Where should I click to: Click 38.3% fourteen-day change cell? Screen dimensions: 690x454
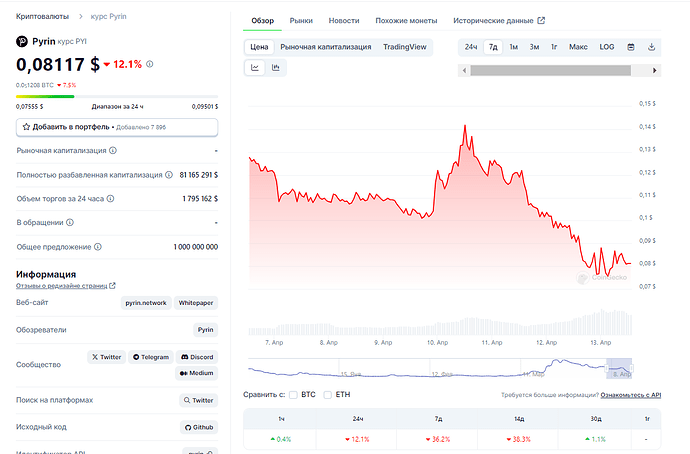tap(518, 439)
